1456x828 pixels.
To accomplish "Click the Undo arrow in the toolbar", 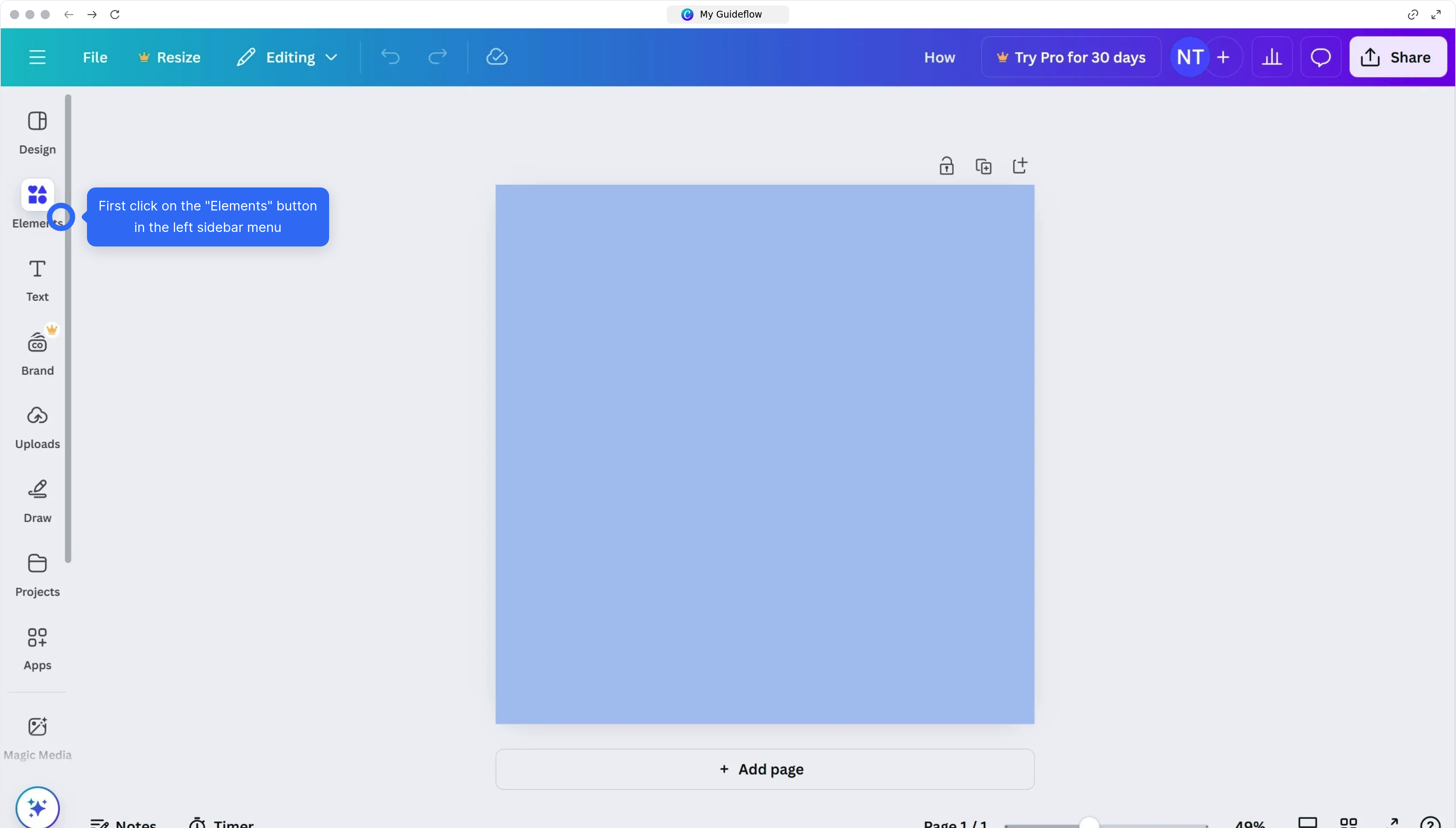I will pos(389,57).
